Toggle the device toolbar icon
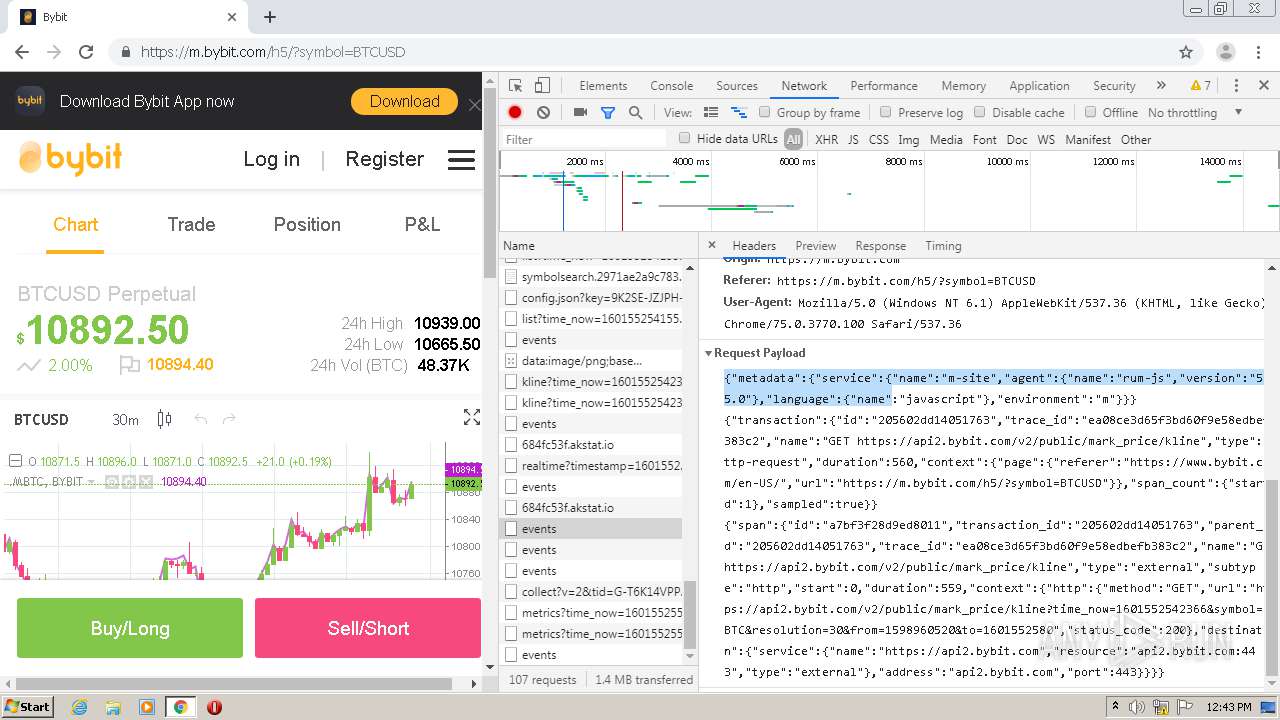Viewport: 1280px width, 720px height. point(542,86)
